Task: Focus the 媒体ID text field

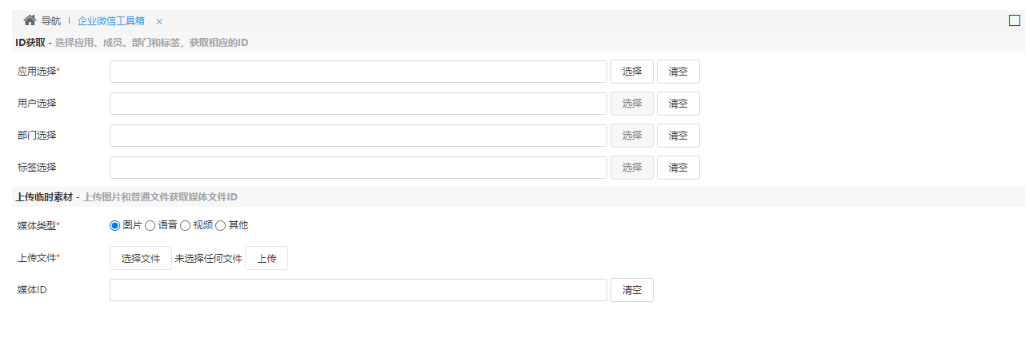Action: click(358, 290)
